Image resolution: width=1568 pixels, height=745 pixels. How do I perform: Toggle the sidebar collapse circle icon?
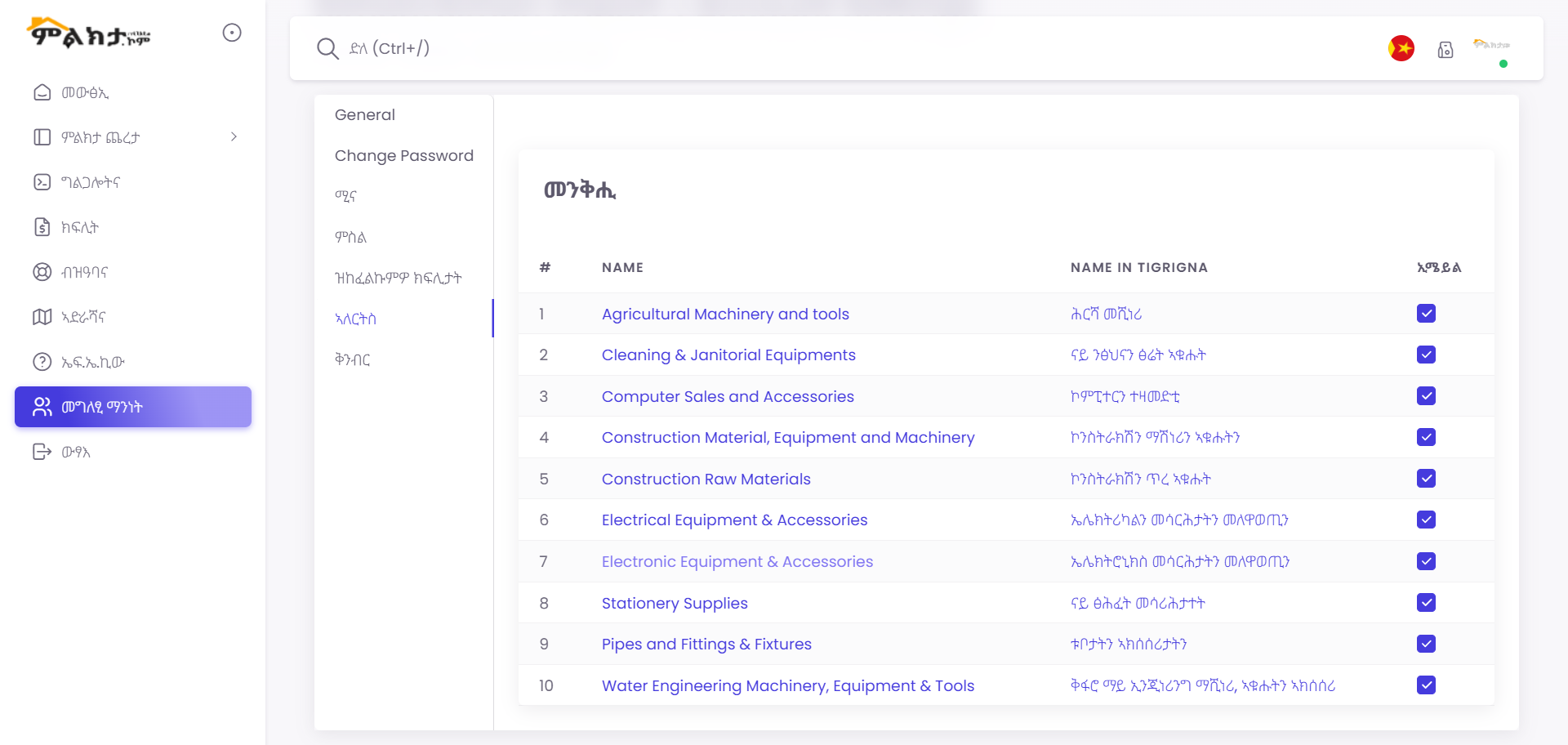point(232,33)
